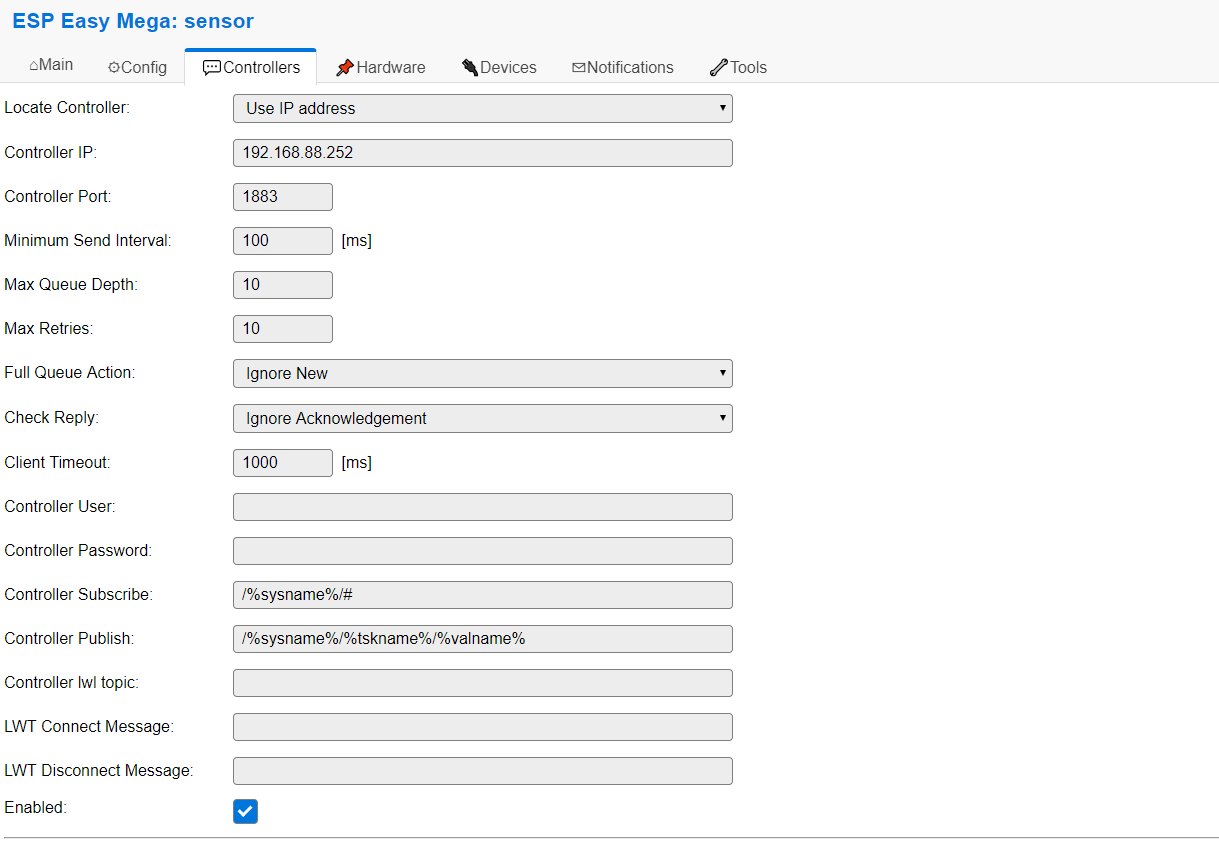Click the Controller Password field

point(483,551)
